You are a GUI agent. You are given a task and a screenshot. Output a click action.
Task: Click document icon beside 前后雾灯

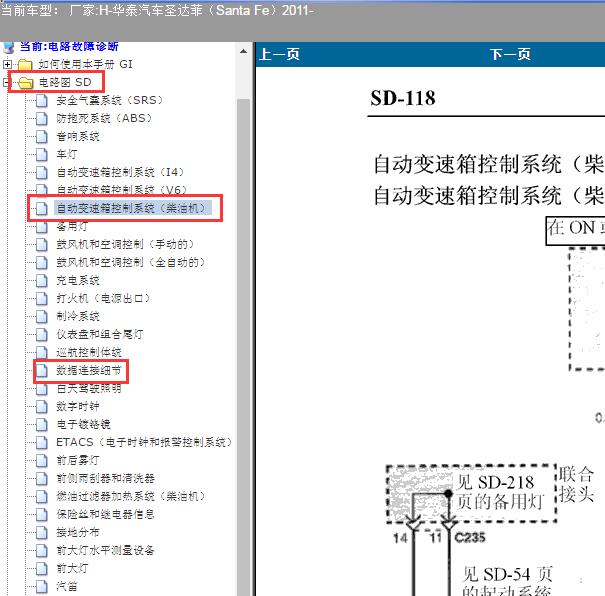click(42, 461)
